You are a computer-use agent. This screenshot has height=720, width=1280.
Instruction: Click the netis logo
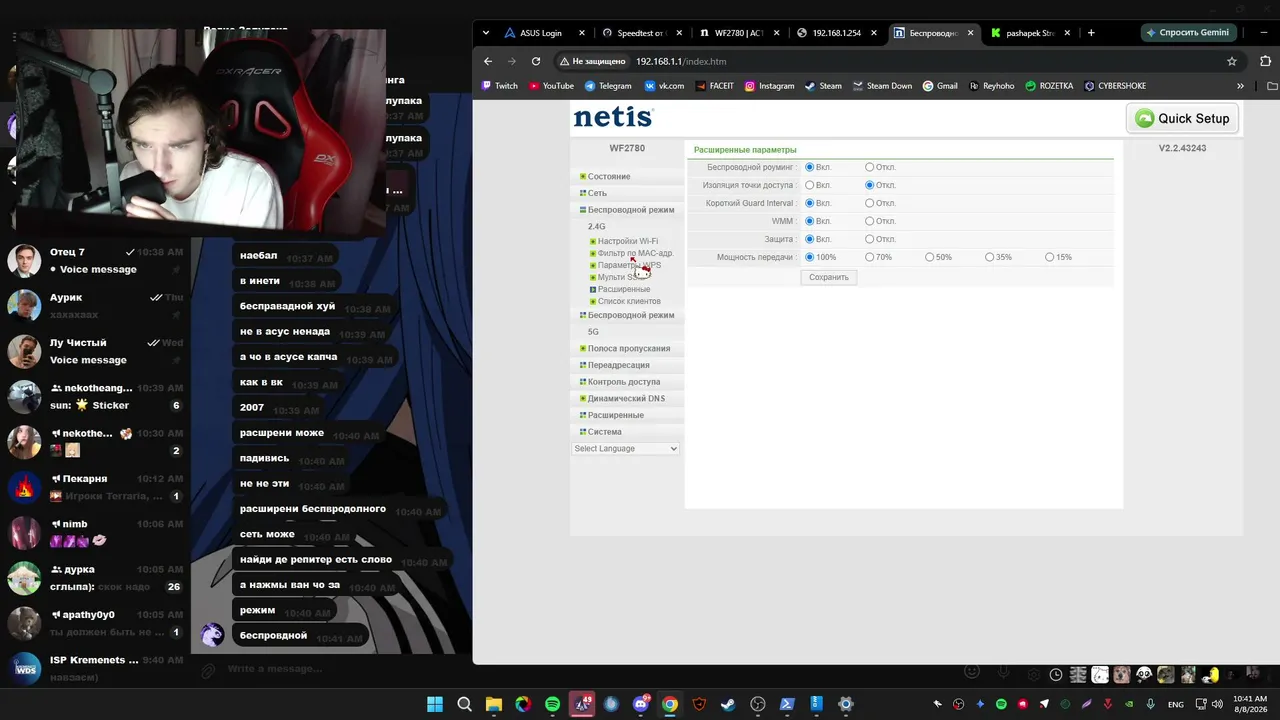pos(613,117)
